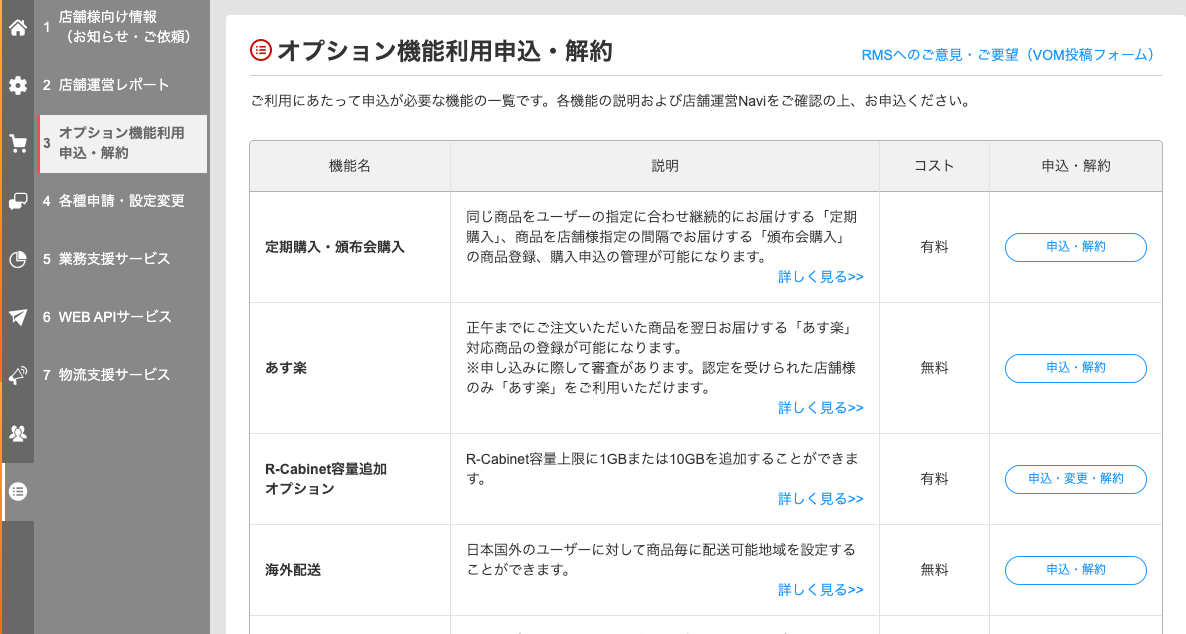This screenshot has width=1186, height=634.
Task: Click the 説明 column header
Action: pos(665,166)
